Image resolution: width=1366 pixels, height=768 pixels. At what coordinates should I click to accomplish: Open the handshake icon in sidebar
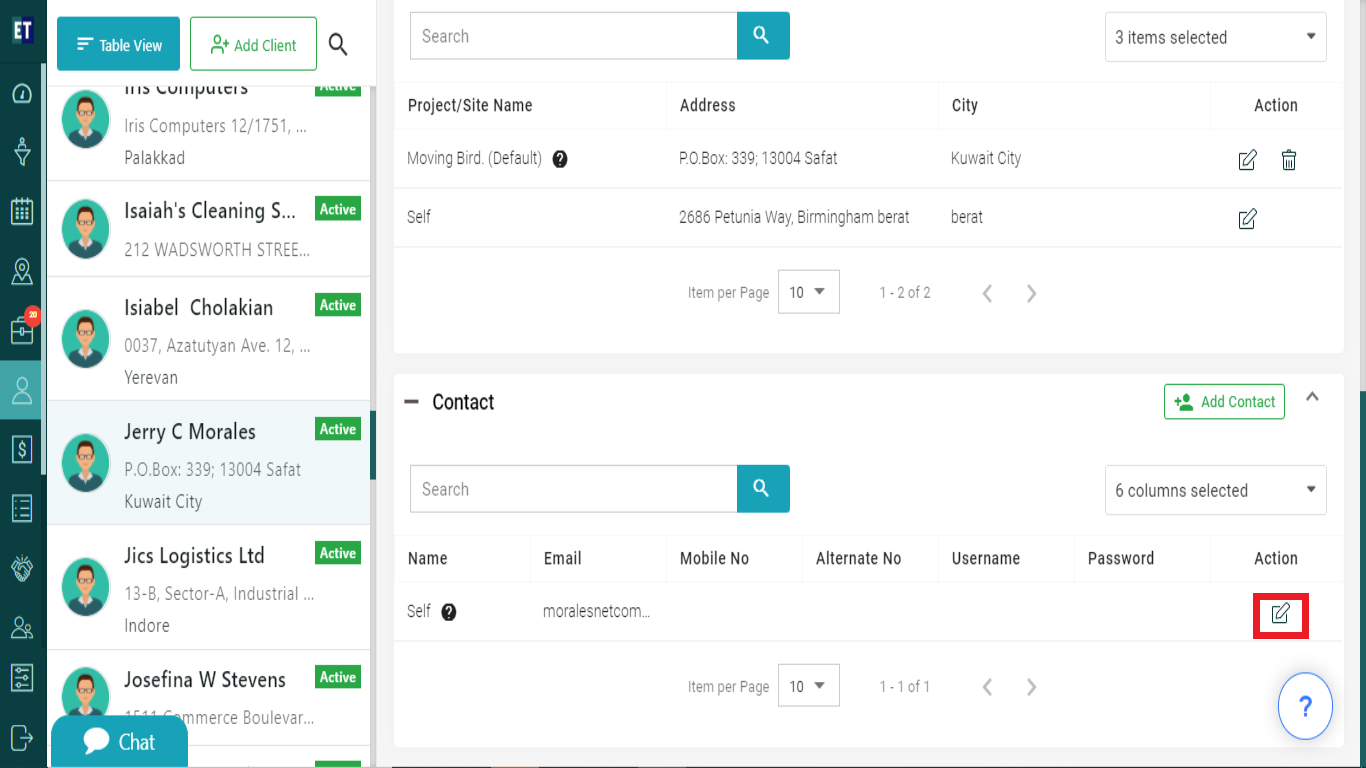pyautogui.click(x=22, y=568)
